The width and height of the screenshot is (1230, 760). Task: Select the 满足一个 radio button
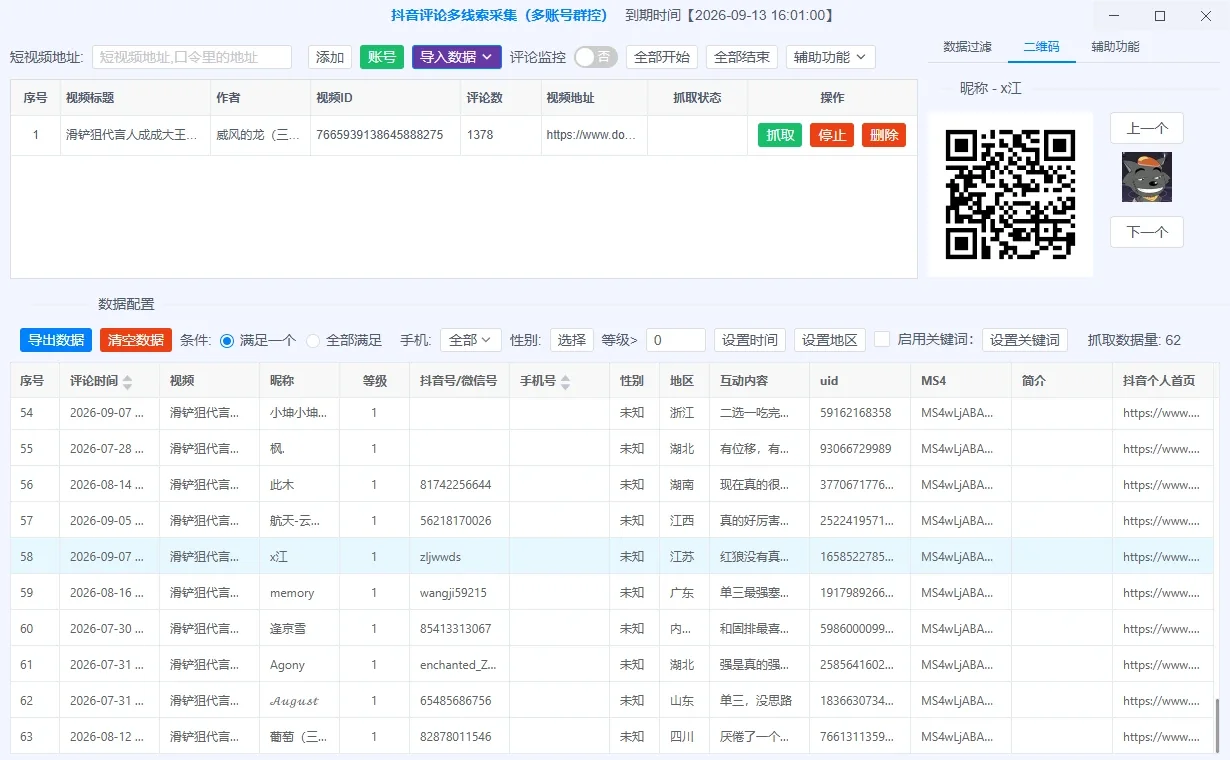point(227,340)
